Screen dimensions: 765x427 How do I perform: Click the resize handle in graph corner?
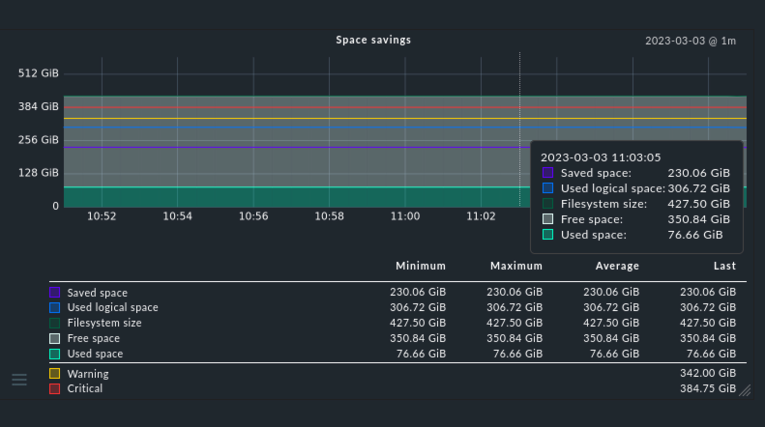[x=745, y=390]
